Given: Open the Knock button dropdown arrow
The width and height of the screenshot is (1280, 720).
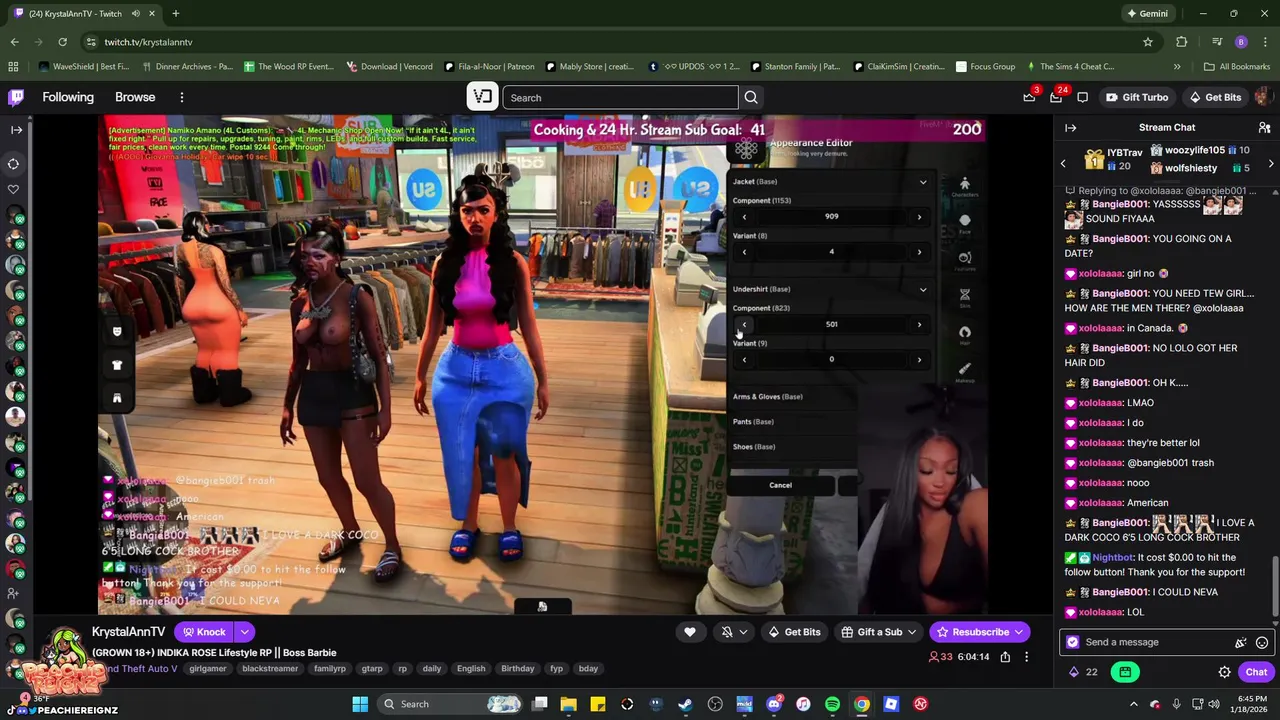Looking at the screenshot, I should pyautogui.click(x=244, y=632).
